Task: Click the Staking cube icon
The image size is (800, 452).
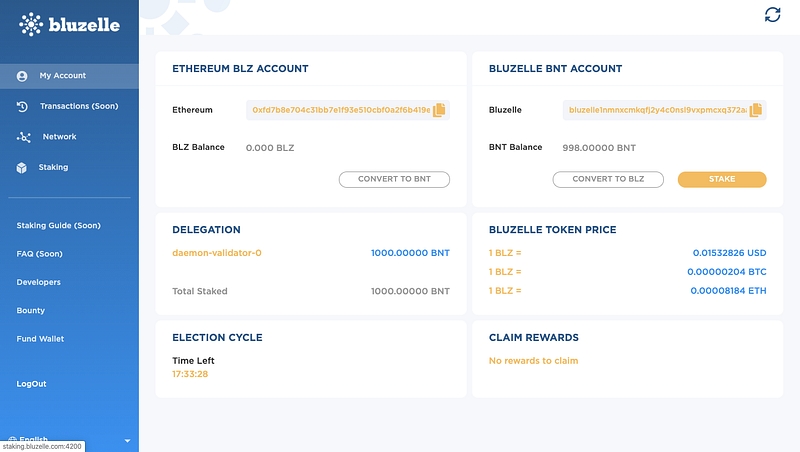Action: [x=22, y=167]
